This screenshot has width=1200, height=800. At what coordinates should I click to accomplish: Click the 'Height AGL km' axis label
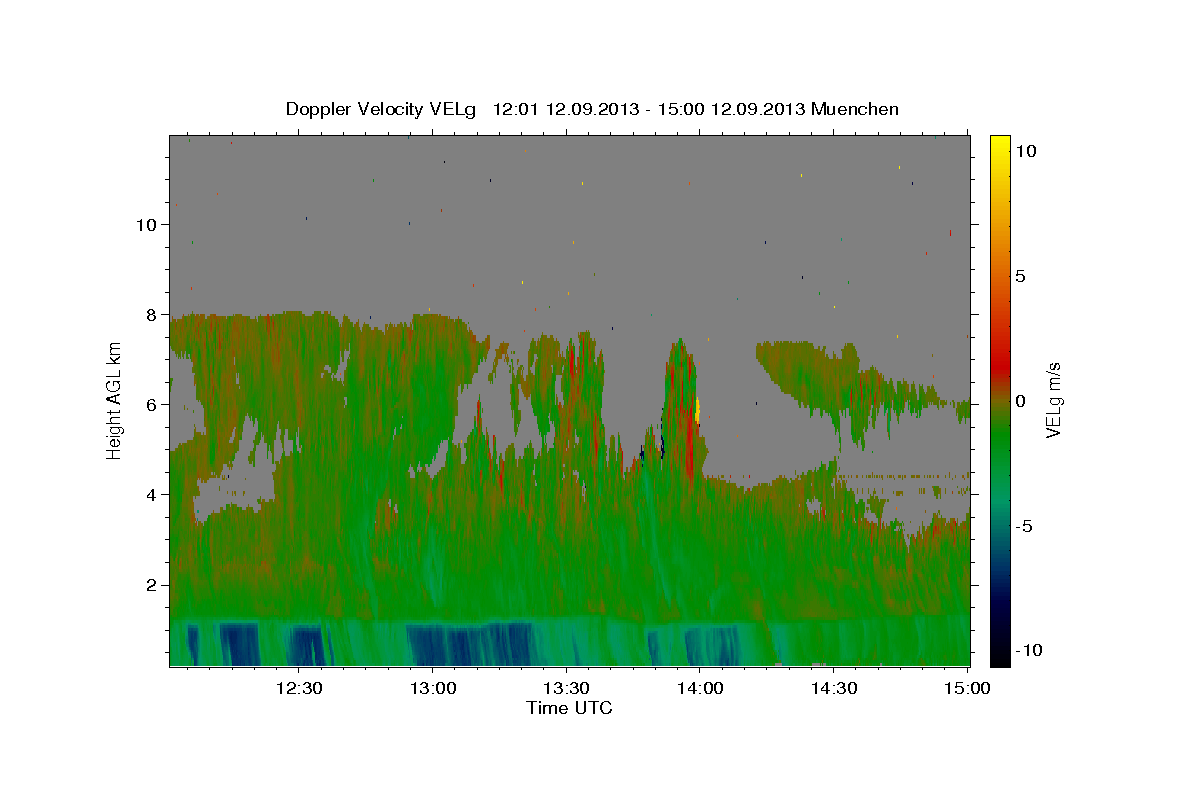115,400
